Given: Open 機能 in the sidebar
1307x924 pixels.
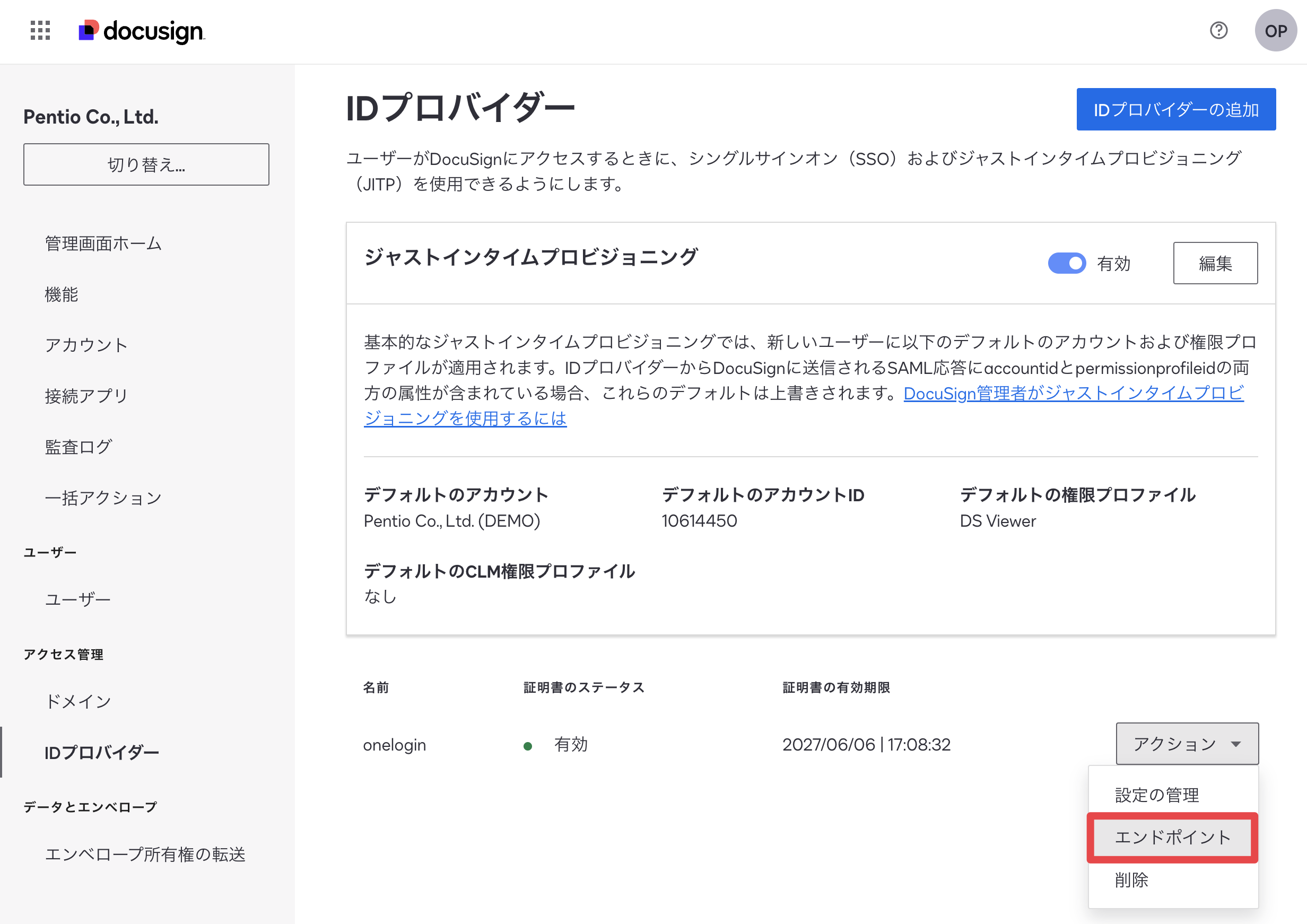Looking at the screenshot, I should point(62,294).
